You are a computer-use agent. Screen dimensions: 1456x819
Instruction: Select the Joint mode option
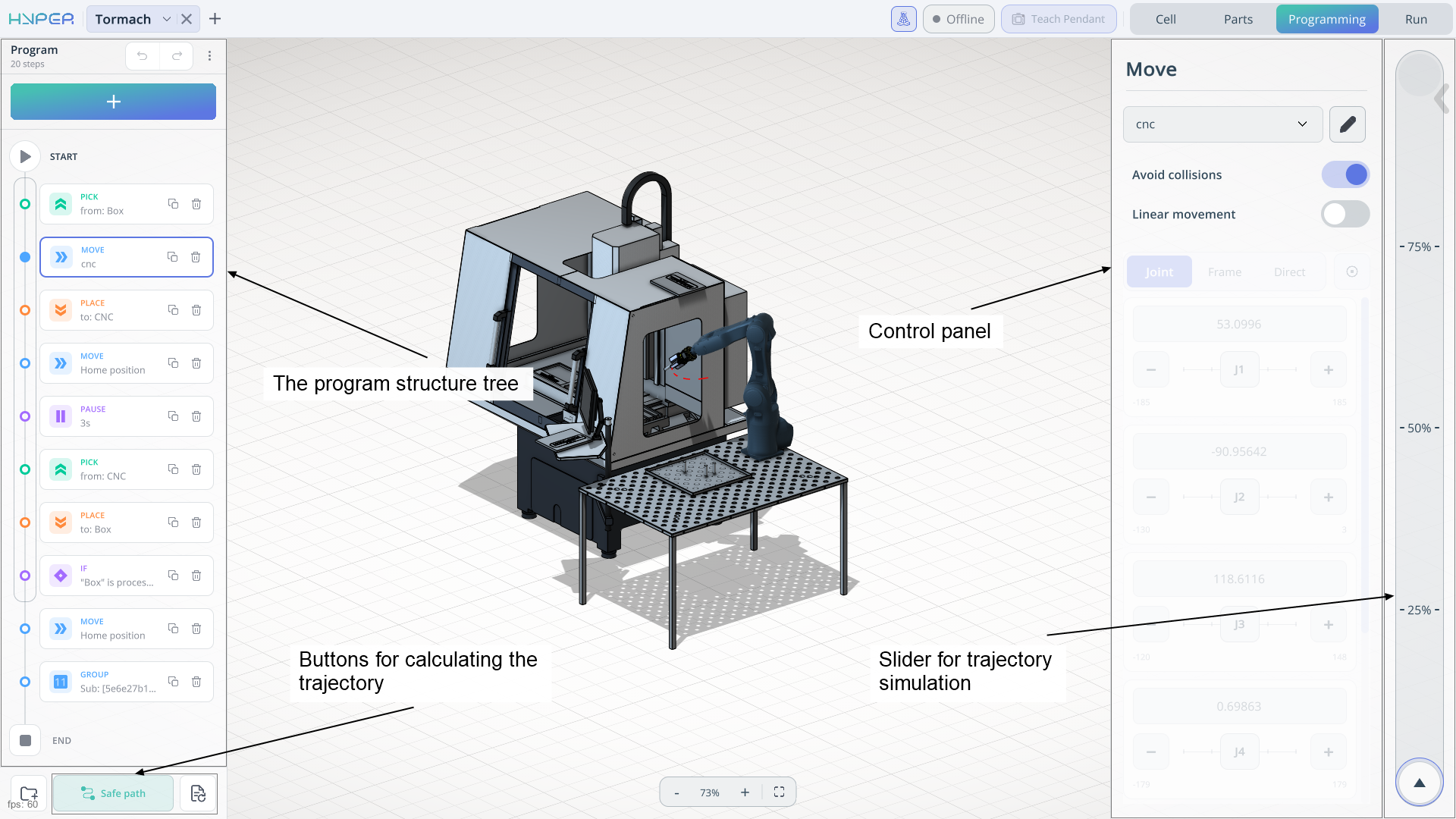(x=1159, y=272)
